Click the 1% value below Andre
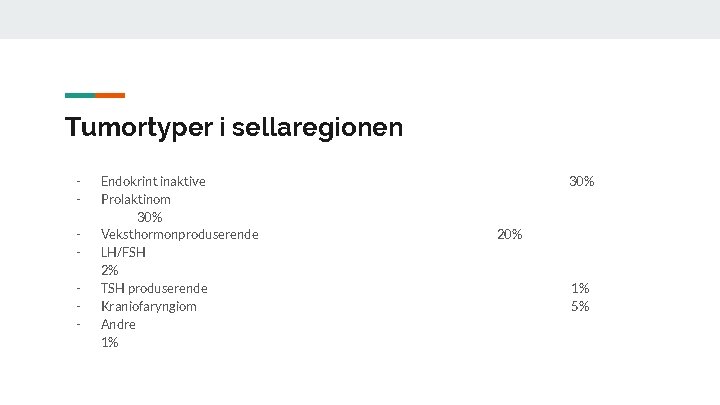Screen dimensions: 720x405 pyautogui.click(x=109, y=343)
